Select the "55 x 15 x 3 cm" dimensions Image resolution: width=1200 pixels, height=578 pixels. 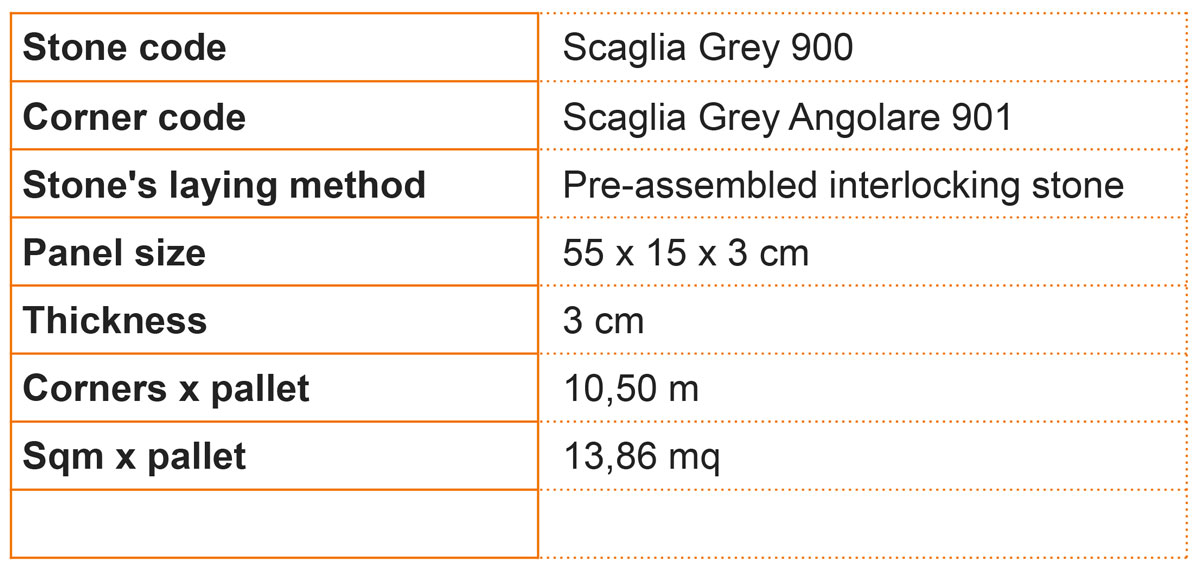(686, 253)
